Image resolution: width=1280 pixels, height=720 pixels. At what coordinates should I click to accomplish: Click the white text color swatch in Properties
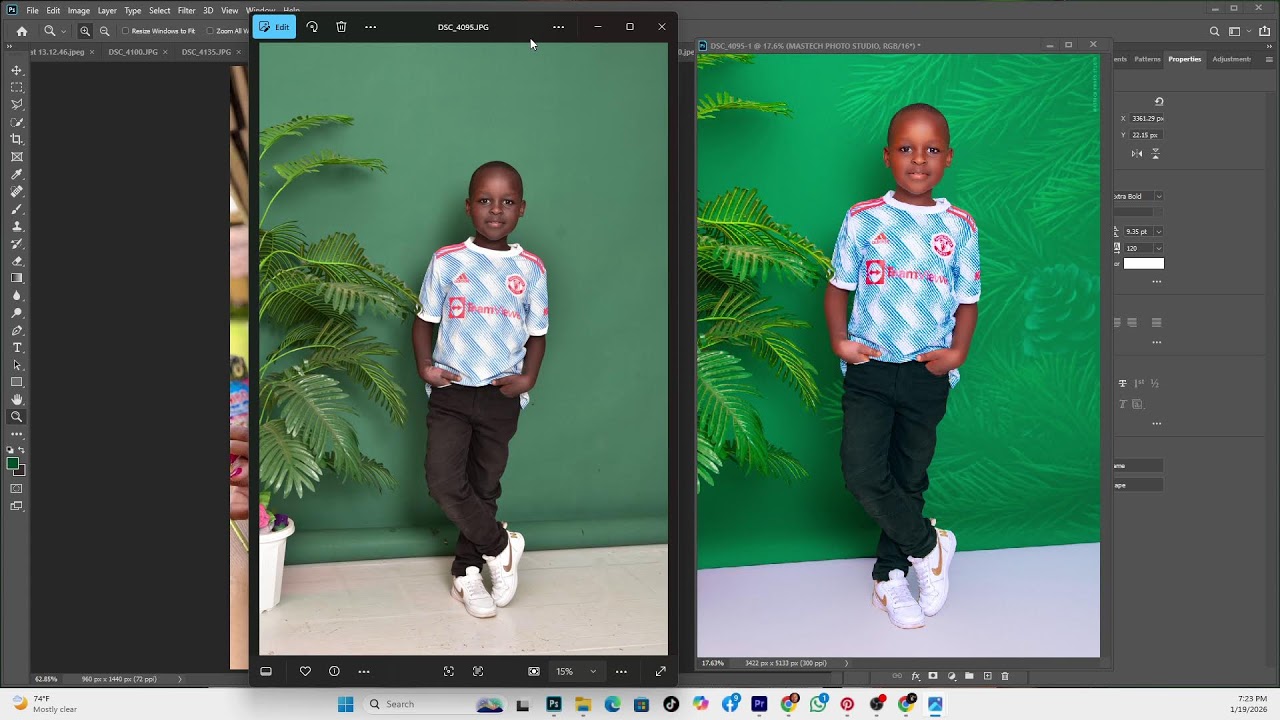[1144, 264]
